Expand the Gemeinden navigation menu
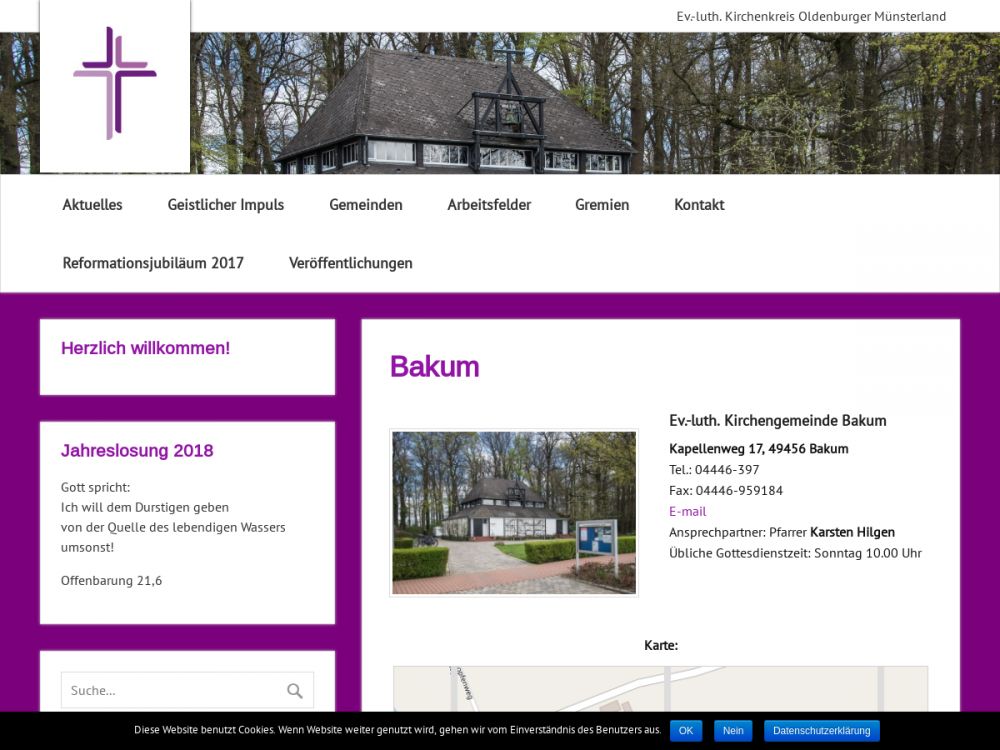Image resolution: width=1000 pixels, height=750 pixels. [366, 205]
